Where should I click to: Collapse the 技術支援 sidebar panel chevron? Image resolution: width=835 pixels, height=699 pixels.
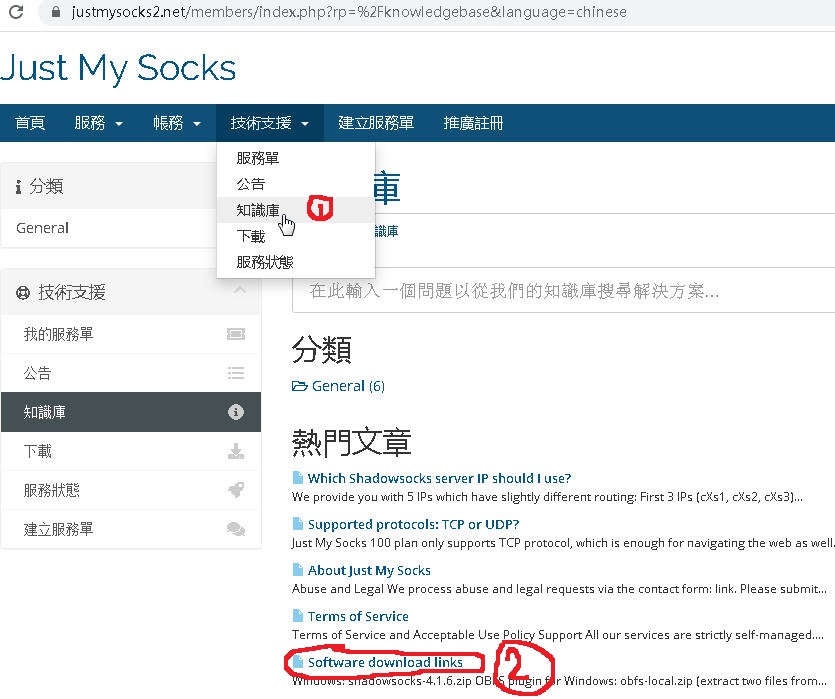(x=240, y=290)
